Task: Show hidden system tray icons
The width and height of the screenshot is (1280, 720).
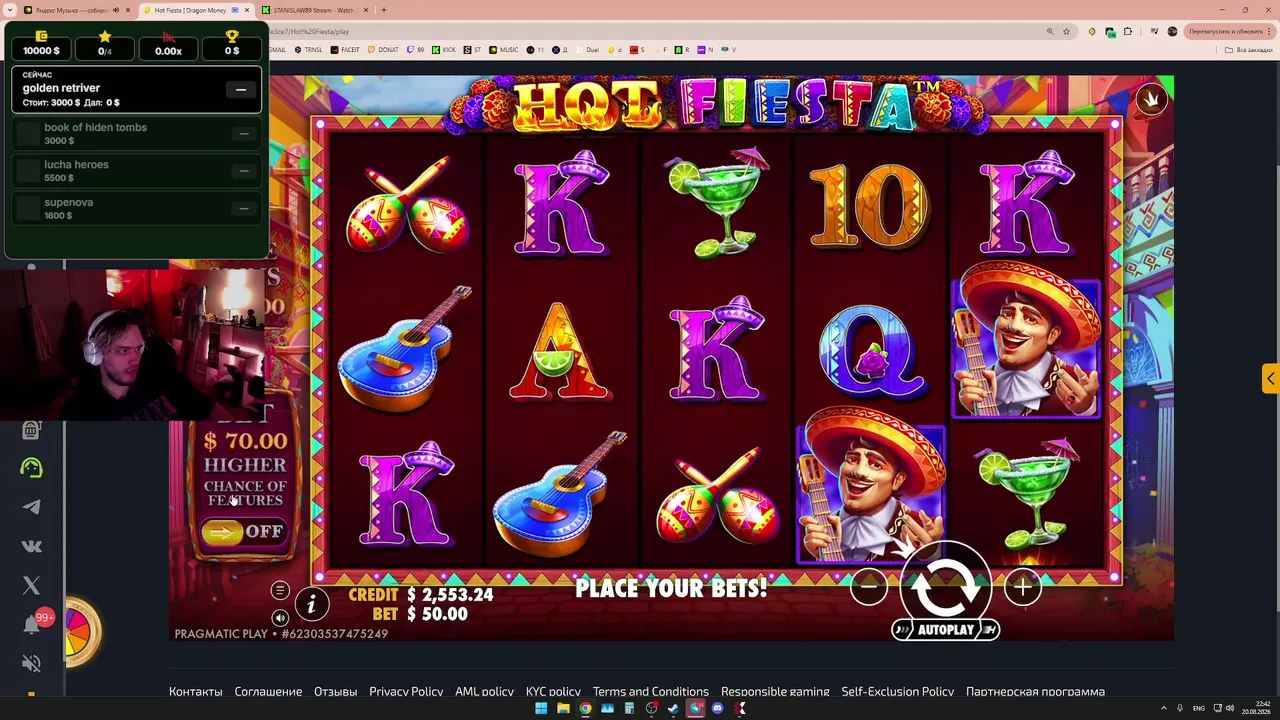Action: coord(1163,708)
